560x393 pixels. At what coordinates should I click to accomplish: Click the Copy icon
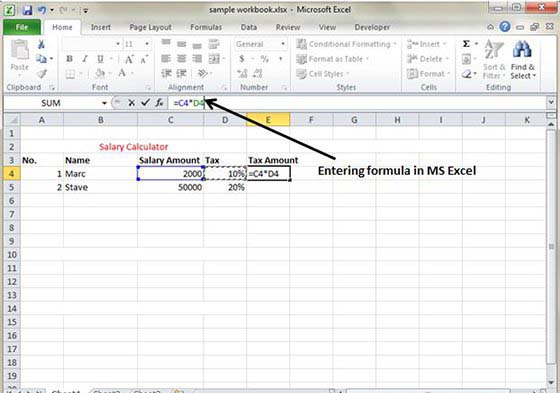point(41,59)
